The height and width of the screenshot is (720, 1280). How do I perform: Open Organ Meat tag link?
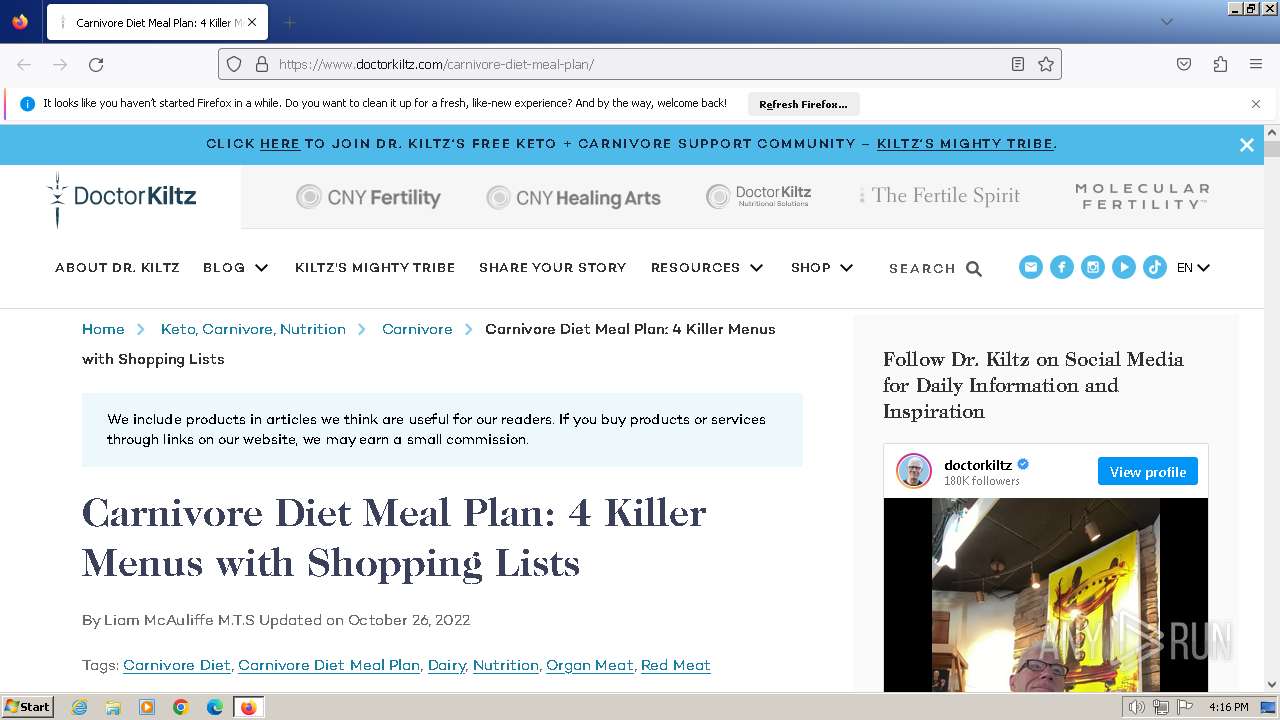[590, 665]
